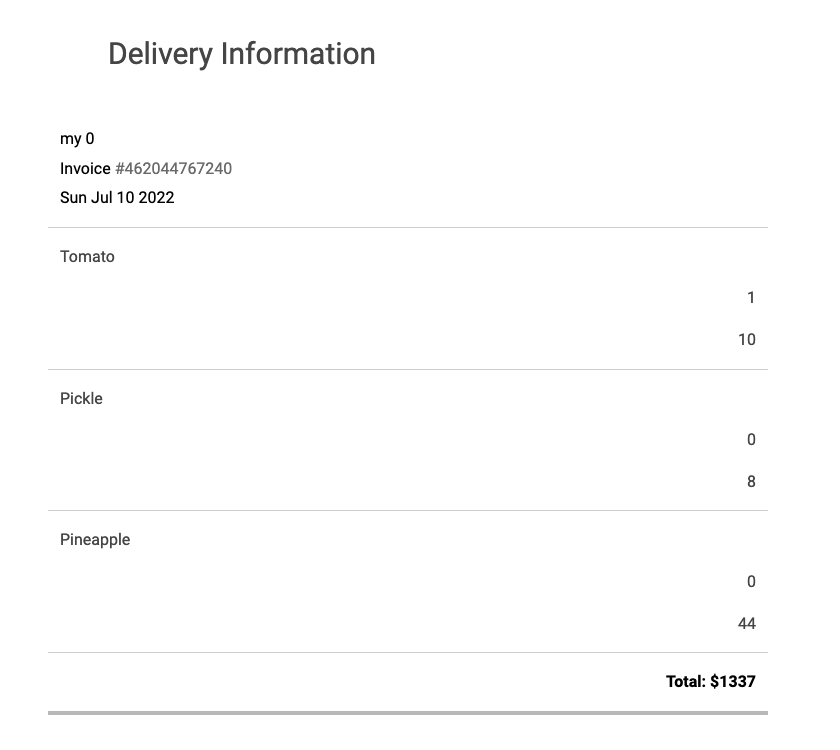Click the Total: $1337 amount
Screen dimensions: 840x750
tap(710, 681)
